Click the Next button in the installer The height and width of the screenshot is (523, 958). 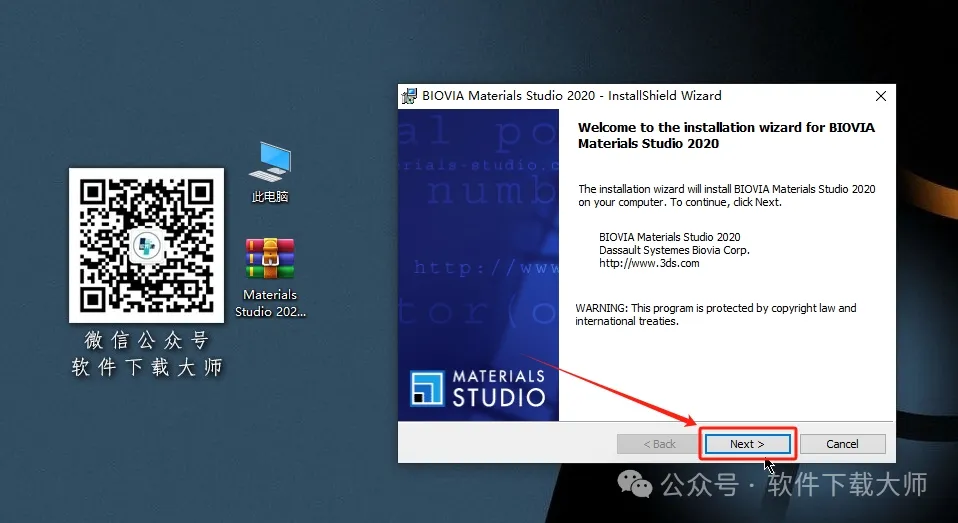pyautogui.click(x=746, y=444)
